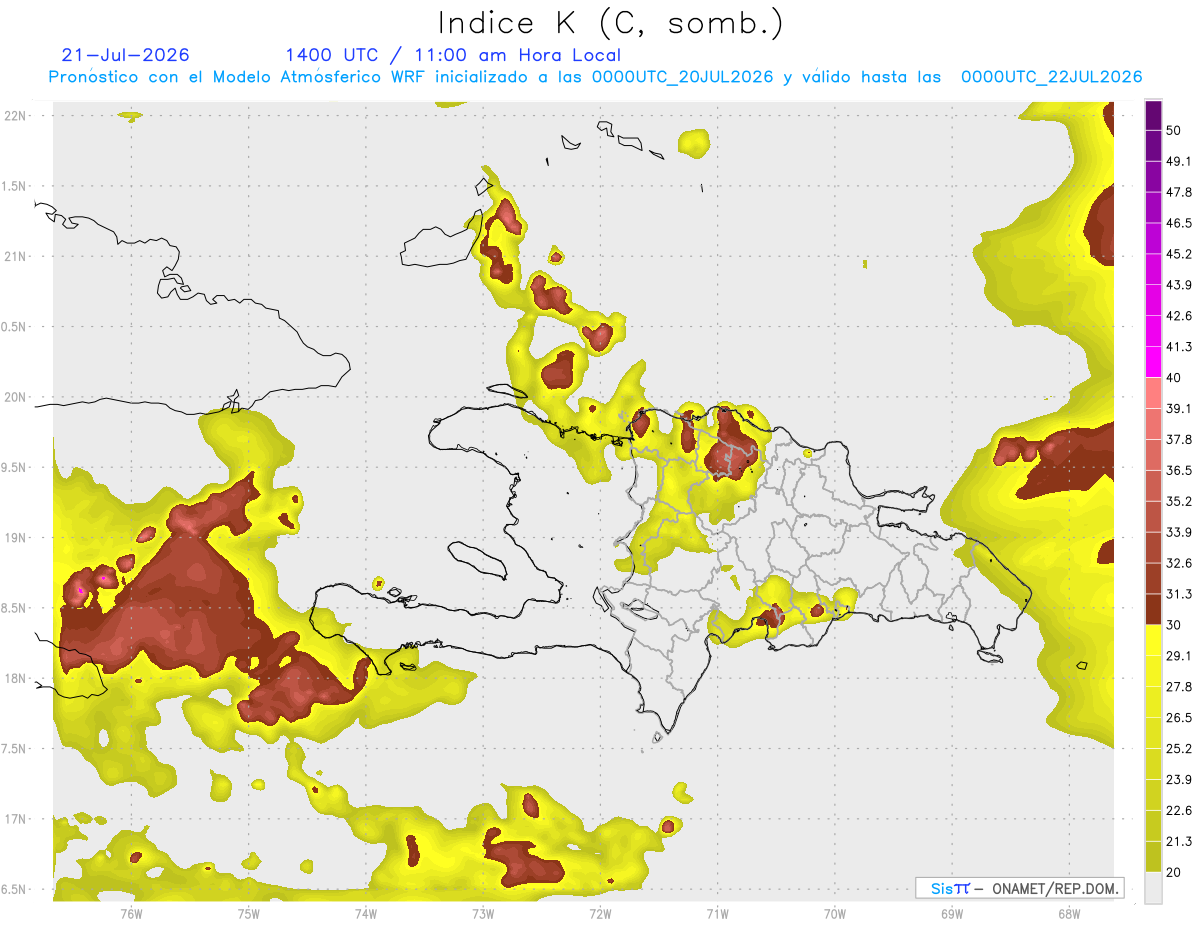Viewport: 1200px width, 927px height.
Task: Pick the dark brown legend swatch just above 30
Action: (1153, 609)
